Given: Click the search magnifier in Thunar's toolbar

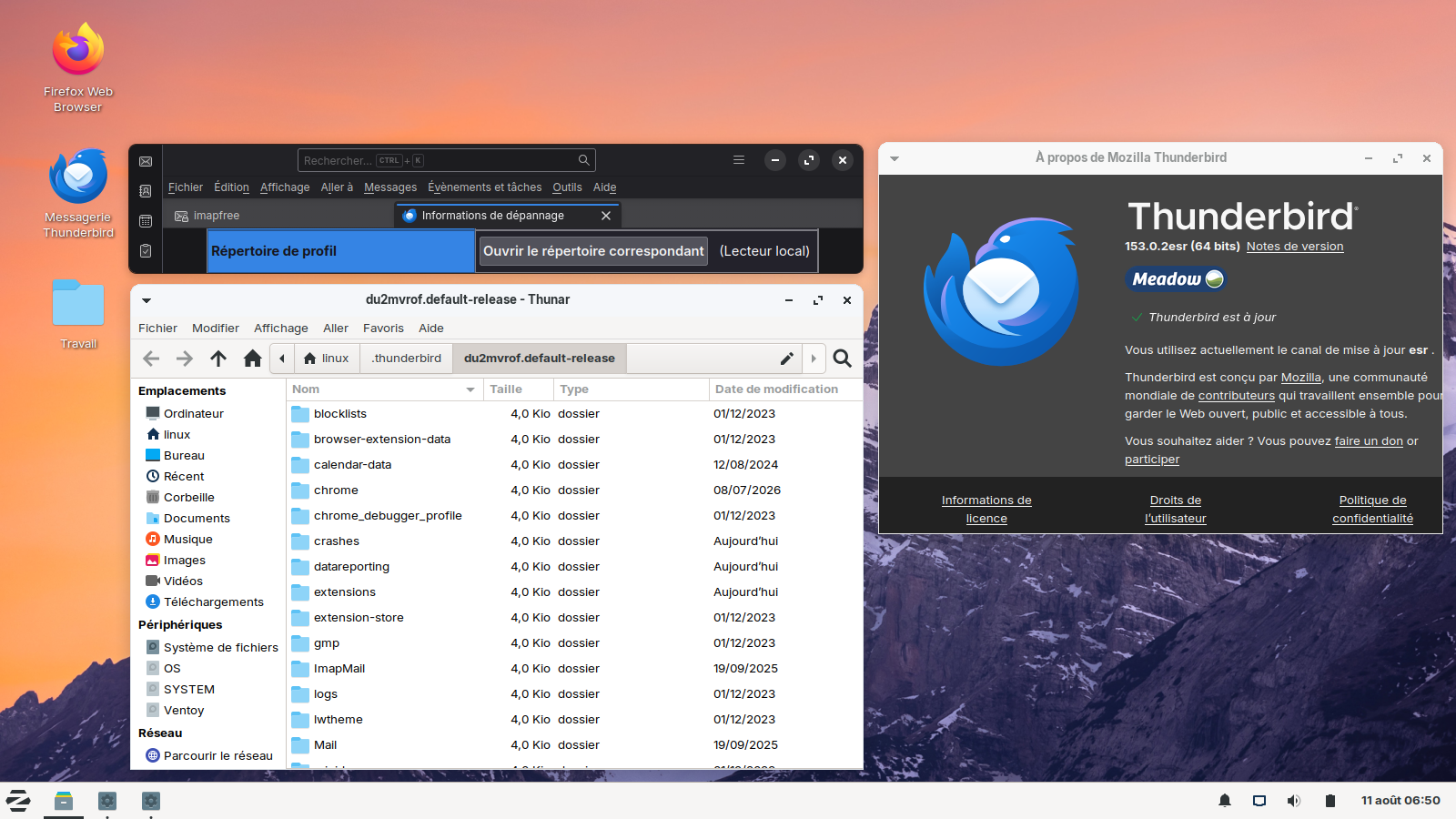Looking at the screenshot, I should [x=843, y=359].
